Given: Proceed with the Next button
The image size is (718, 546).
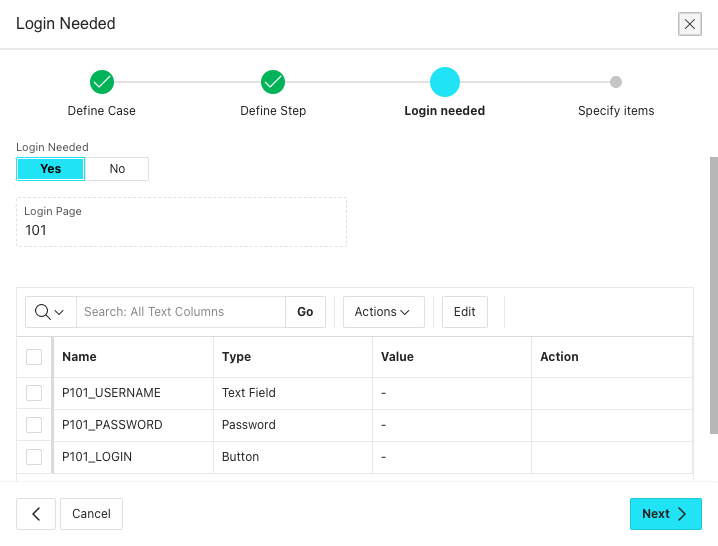Looking at the screenshot, I should pyautogui.click(x=666, y=514).
